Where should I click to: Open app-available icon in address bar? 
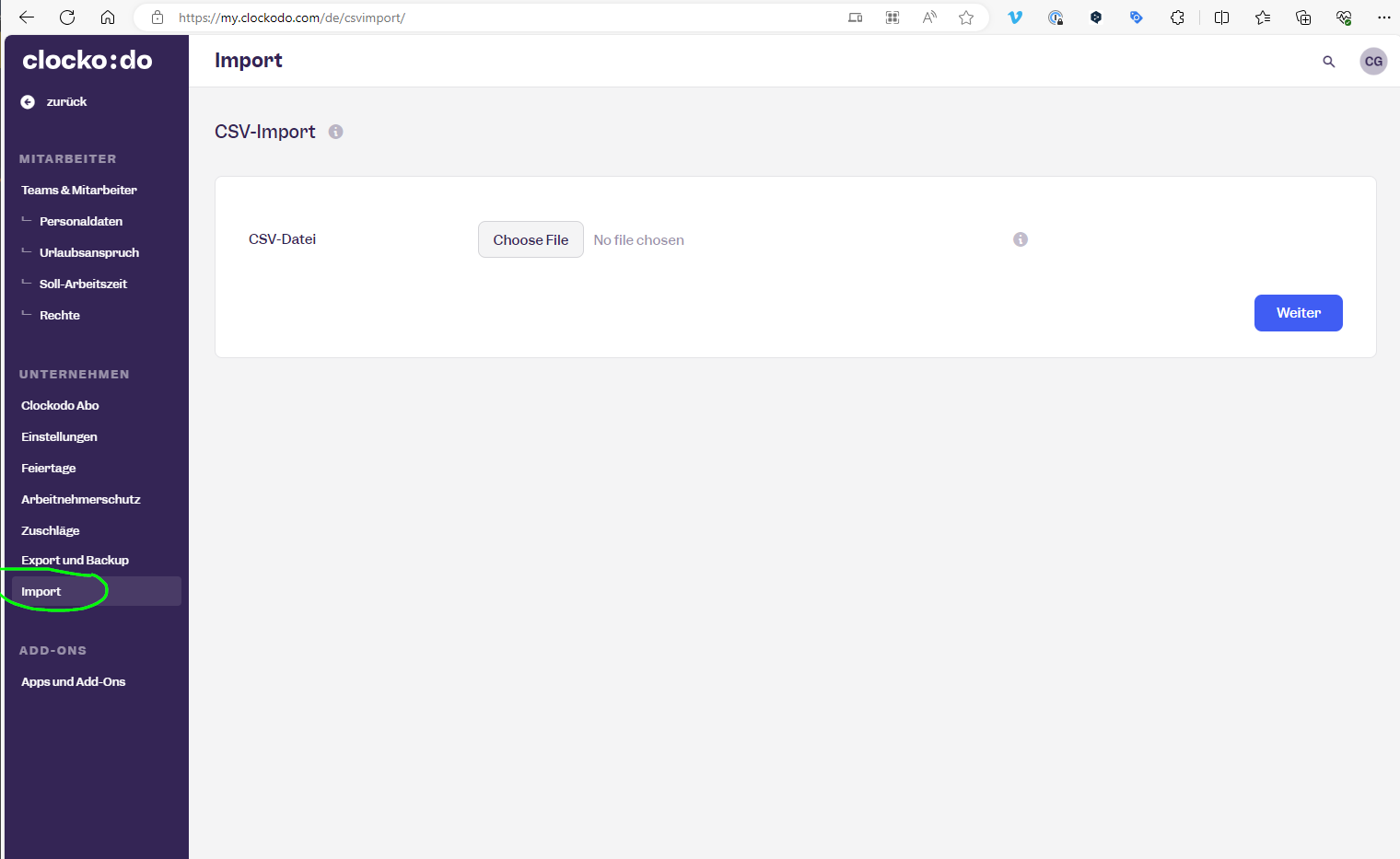click(856, 17)
